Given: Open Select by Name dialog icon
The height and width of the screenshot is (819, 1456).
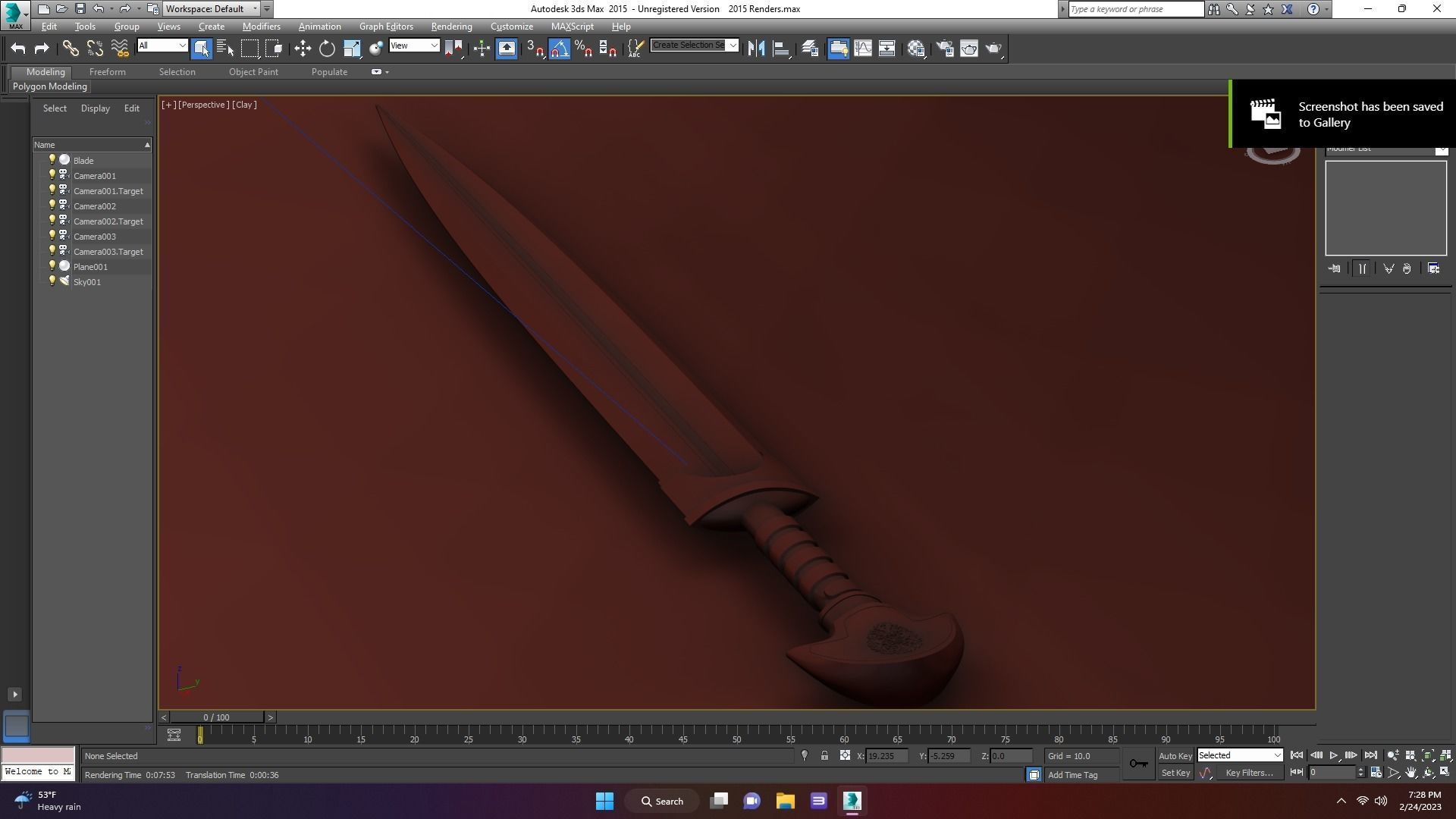Looking at the screenshot, I should tap(225, 49).
